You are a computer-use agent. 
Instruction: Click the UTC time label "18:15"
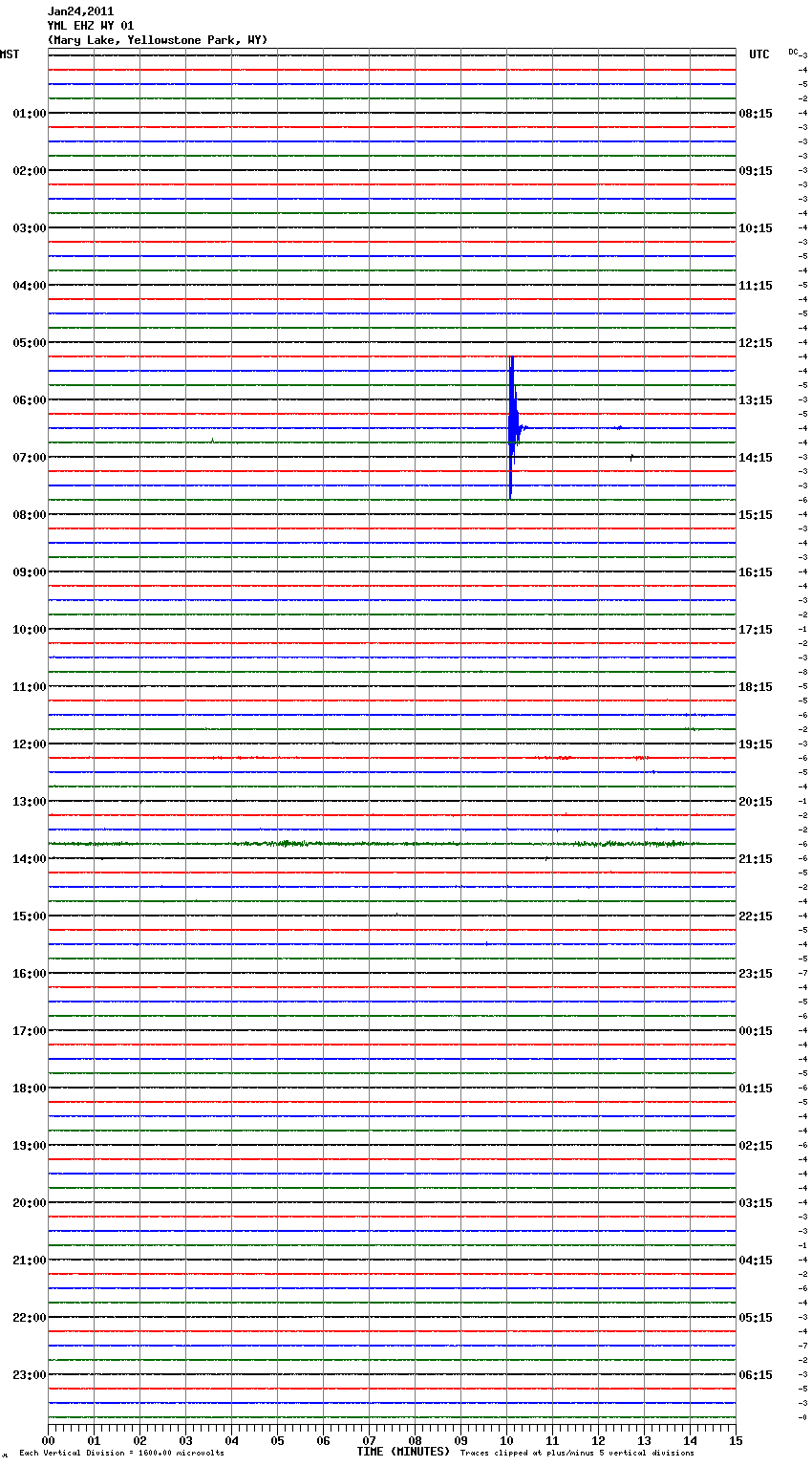coord(756,687)
